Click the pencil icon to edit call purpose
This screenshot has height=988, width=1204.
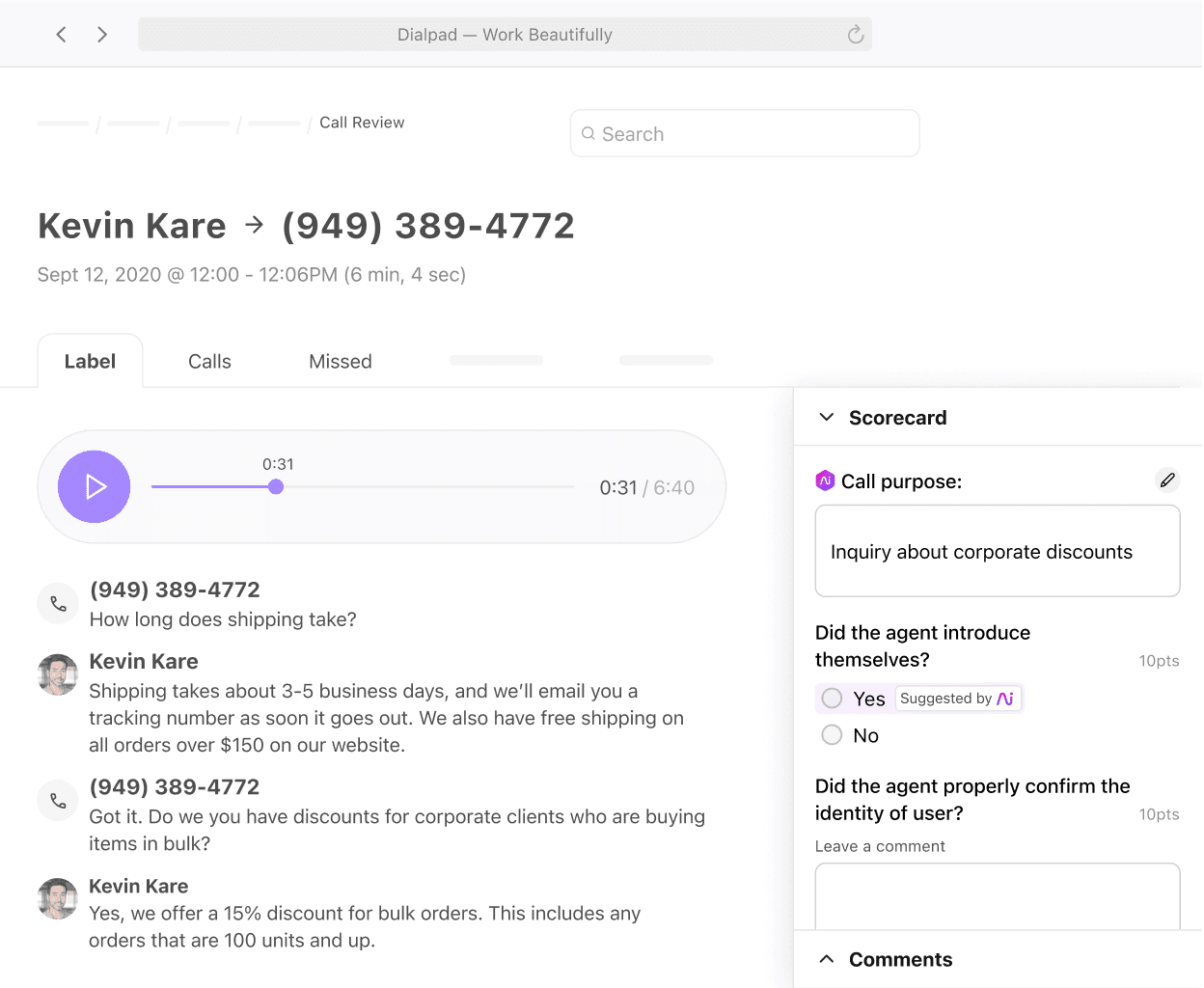coord(1167,480)
